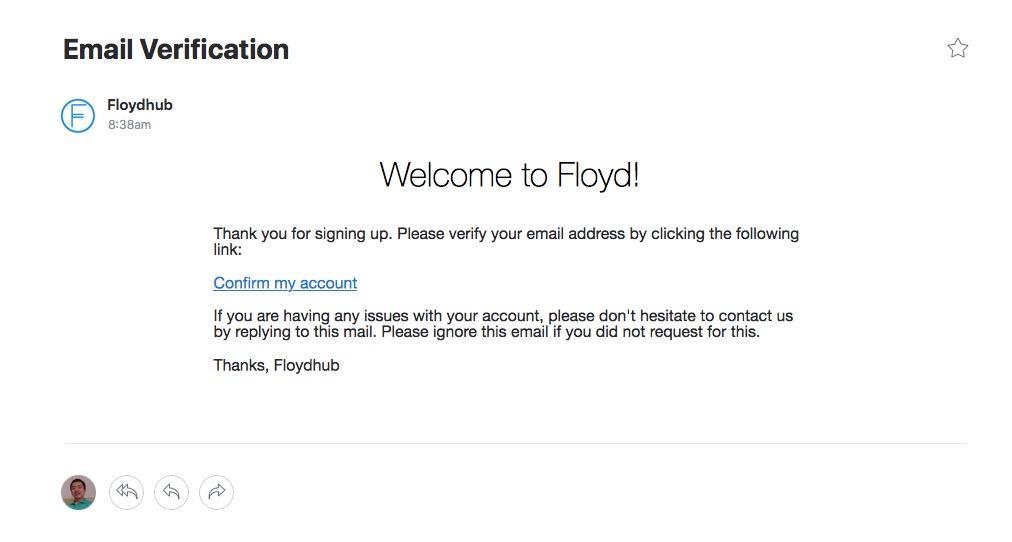Viewport: 1012px width, 542px height.
Task: Forward this verification email
Action: [x=217, y=492]
